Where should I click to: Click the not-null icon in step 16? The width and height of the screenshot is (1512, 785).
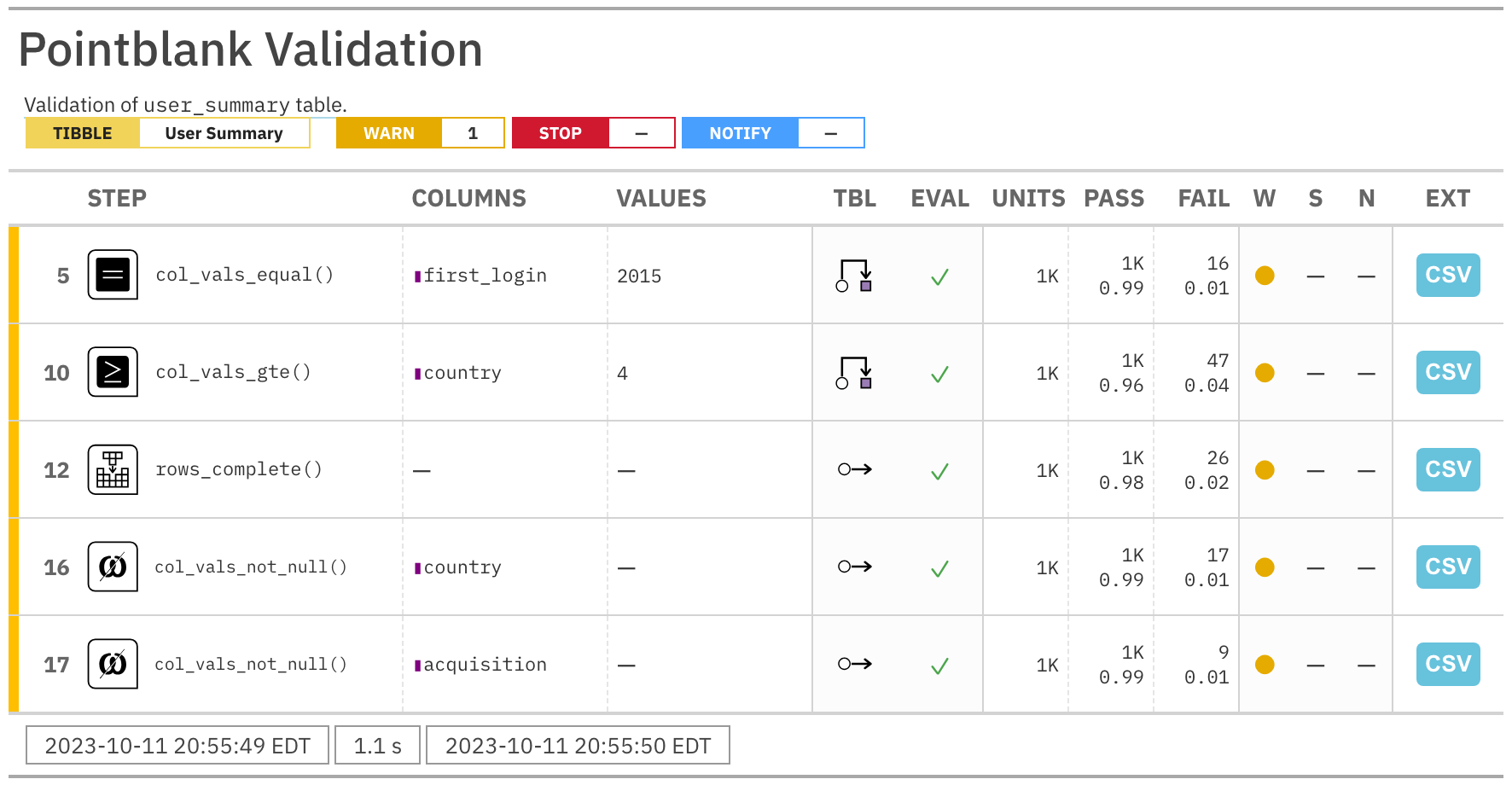pyautogui.click(x=113, y=567)
